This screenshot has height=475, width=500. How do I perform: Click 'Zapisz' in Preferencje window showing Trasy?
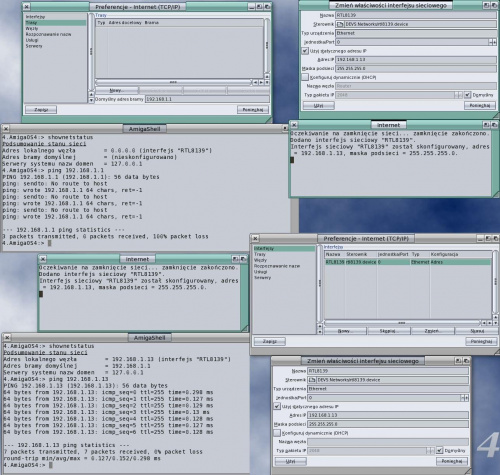coord(41,110)
